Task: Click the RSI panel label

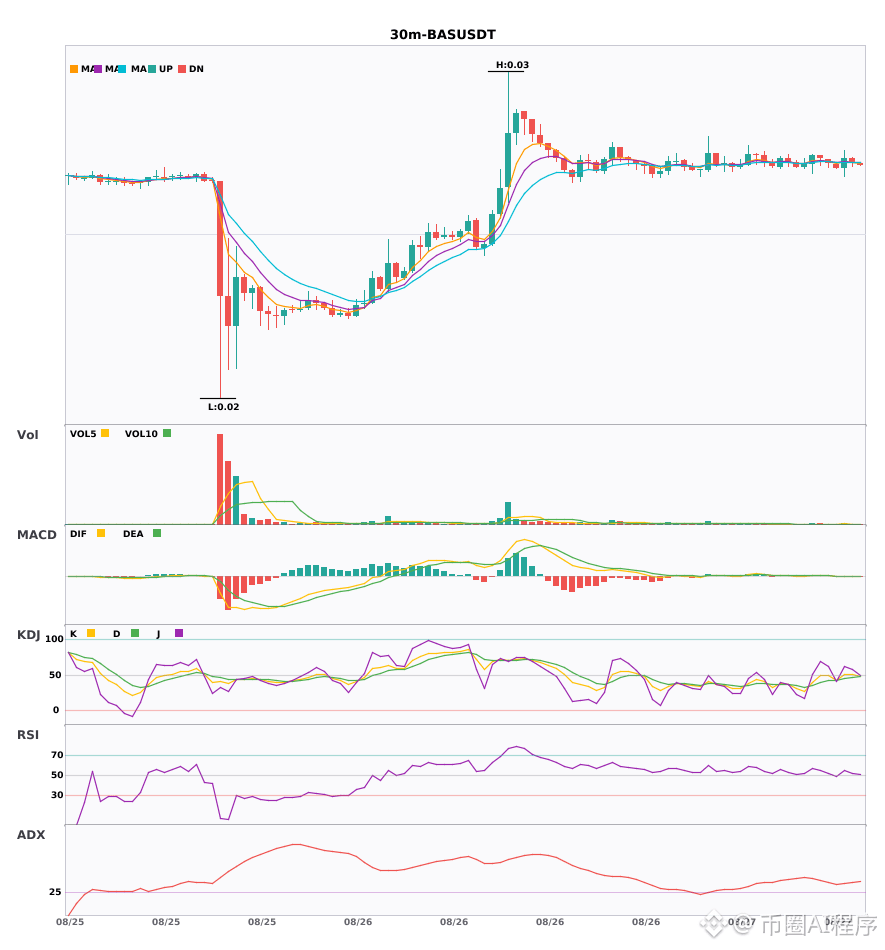Action: tap(28, 735)
